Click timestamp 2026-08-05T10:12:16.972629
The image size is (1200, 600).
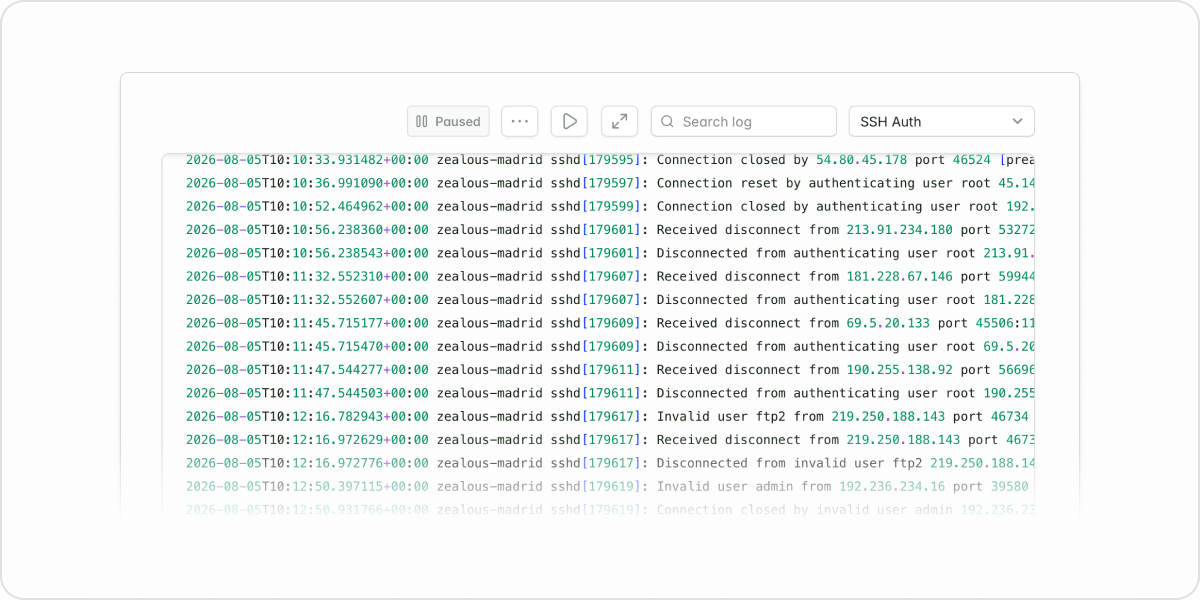tap(307, 440)
